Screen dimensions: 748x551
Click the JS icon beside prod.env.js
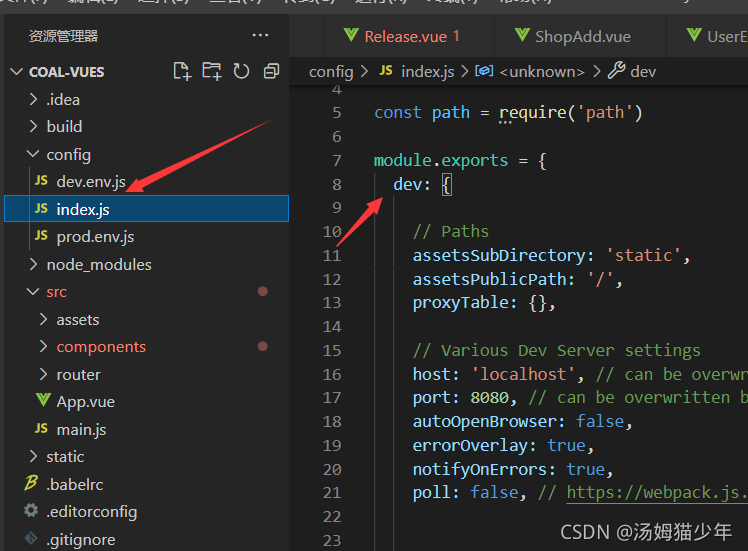tap(42, 236)
